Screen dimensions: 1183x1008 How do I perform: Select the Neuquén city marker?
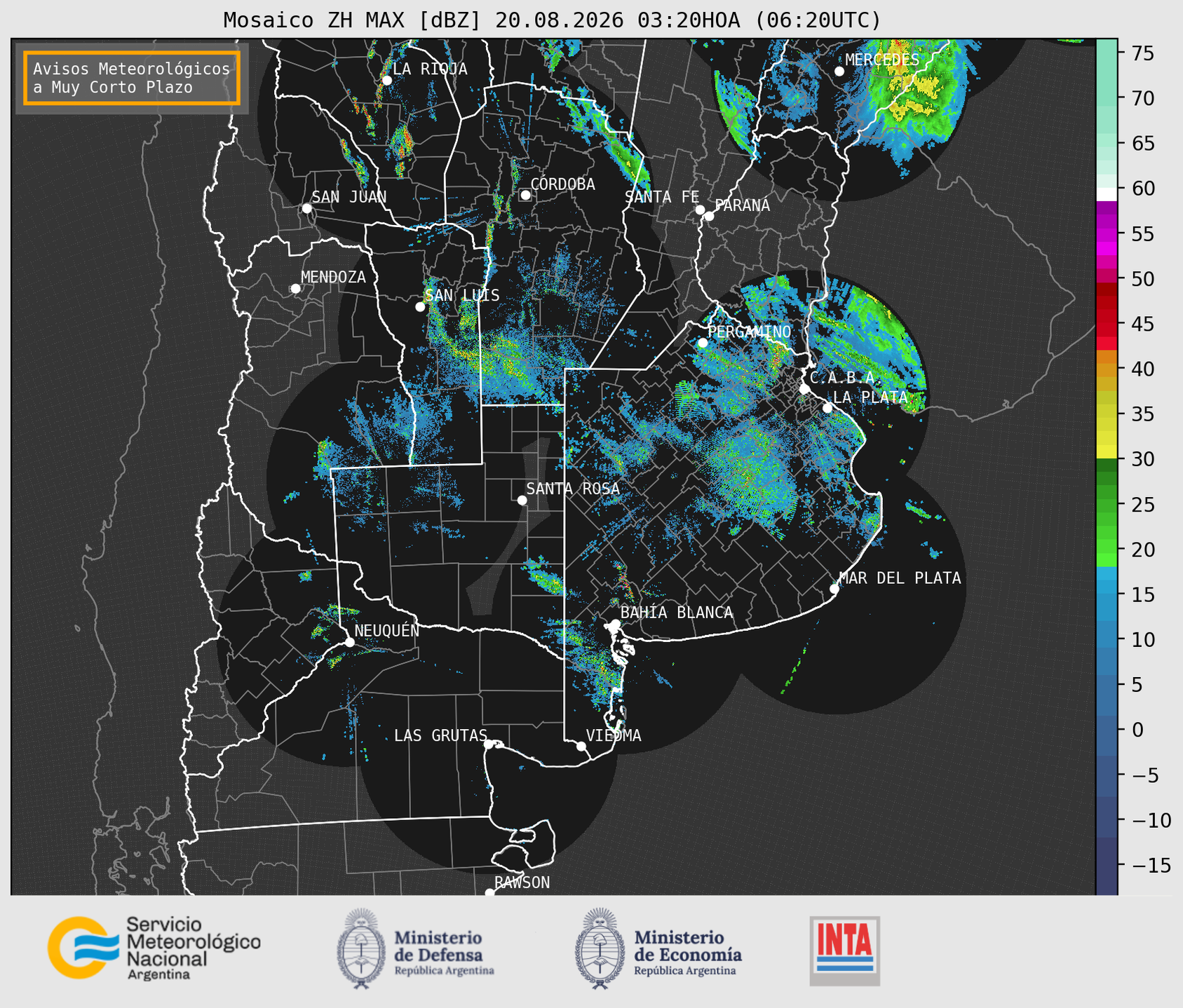tap(349, 642)
